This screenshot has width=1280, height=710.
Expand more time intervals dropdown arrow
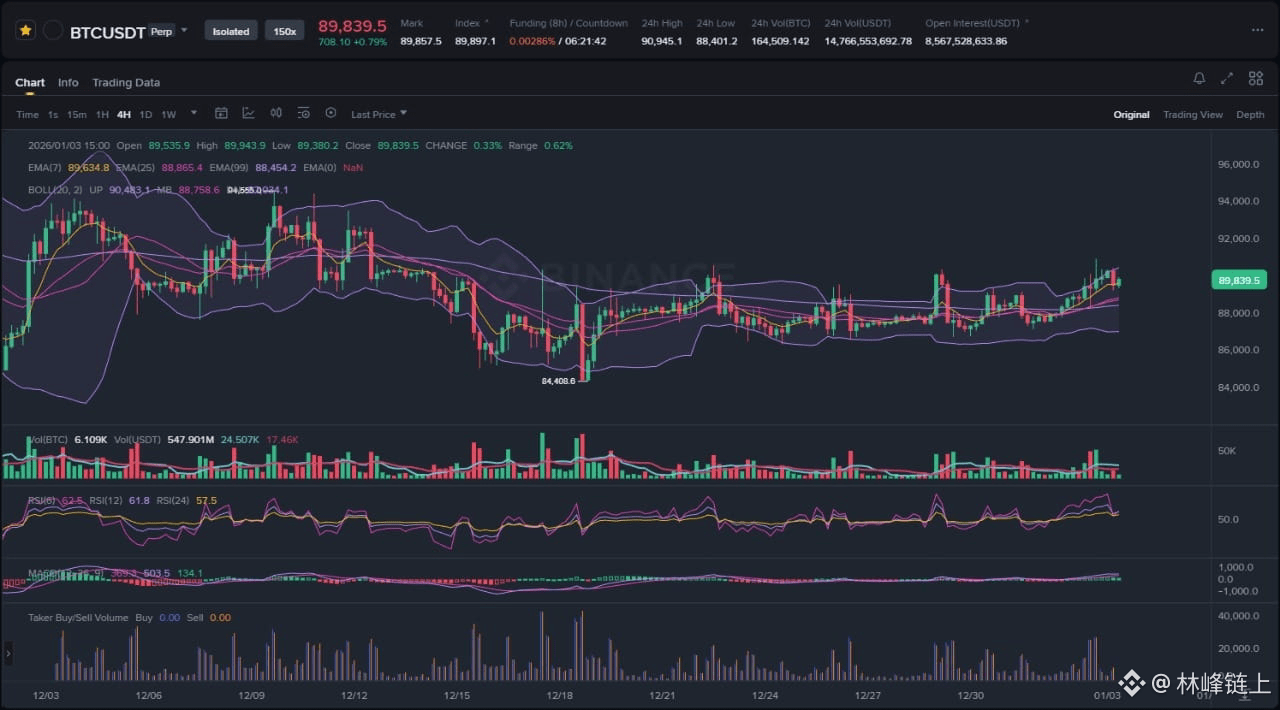click(x=194, y=114)
